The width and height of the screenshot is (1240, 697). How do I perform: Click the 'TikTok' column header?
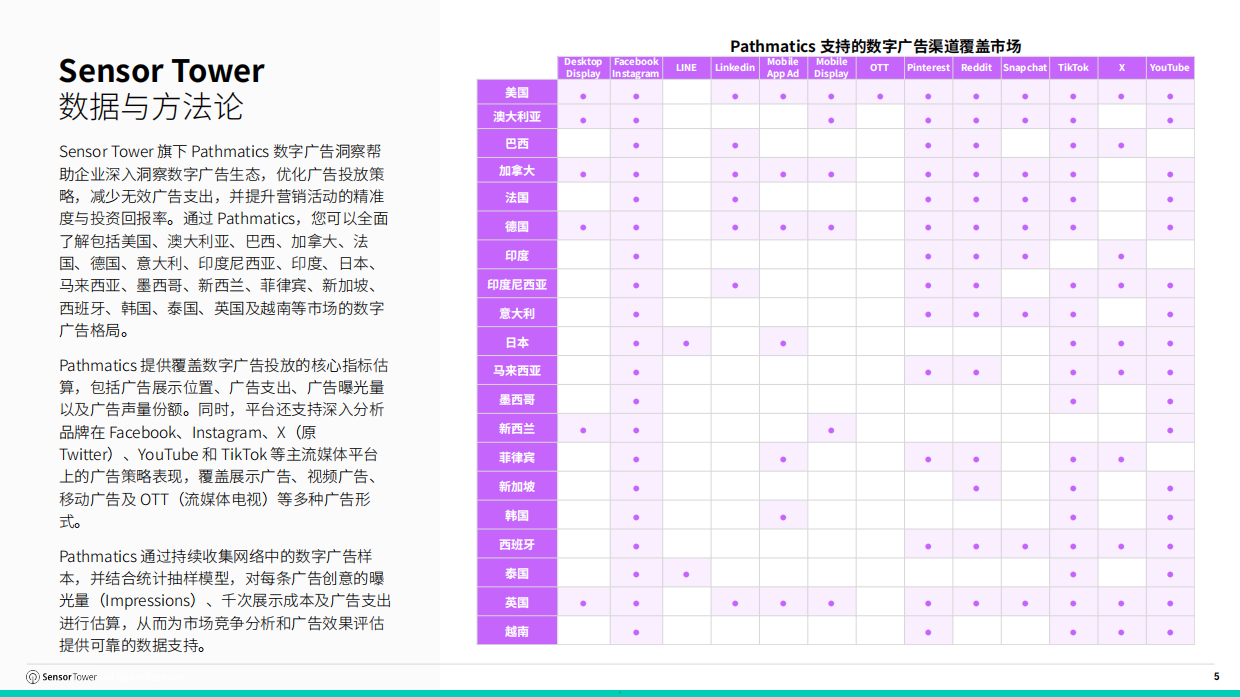point(1073,68)
